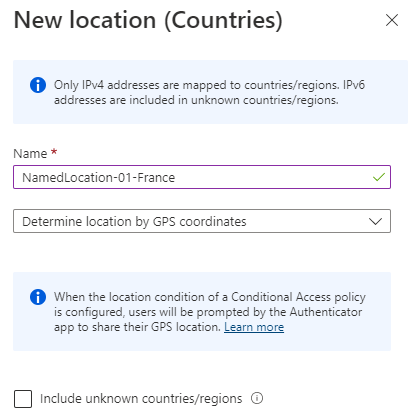Click the info icon beside Conditional Access notice

tap(38, 297)
